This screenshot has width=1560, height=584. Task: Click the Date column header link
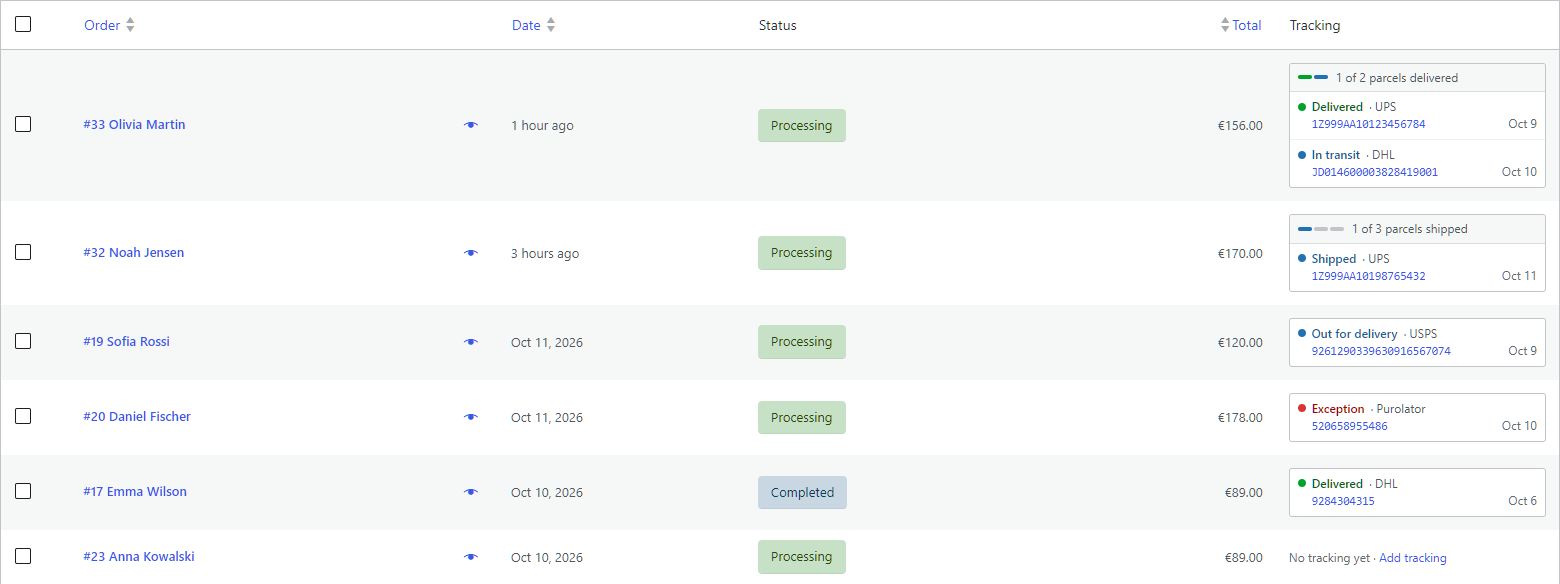tap(526, 25)
